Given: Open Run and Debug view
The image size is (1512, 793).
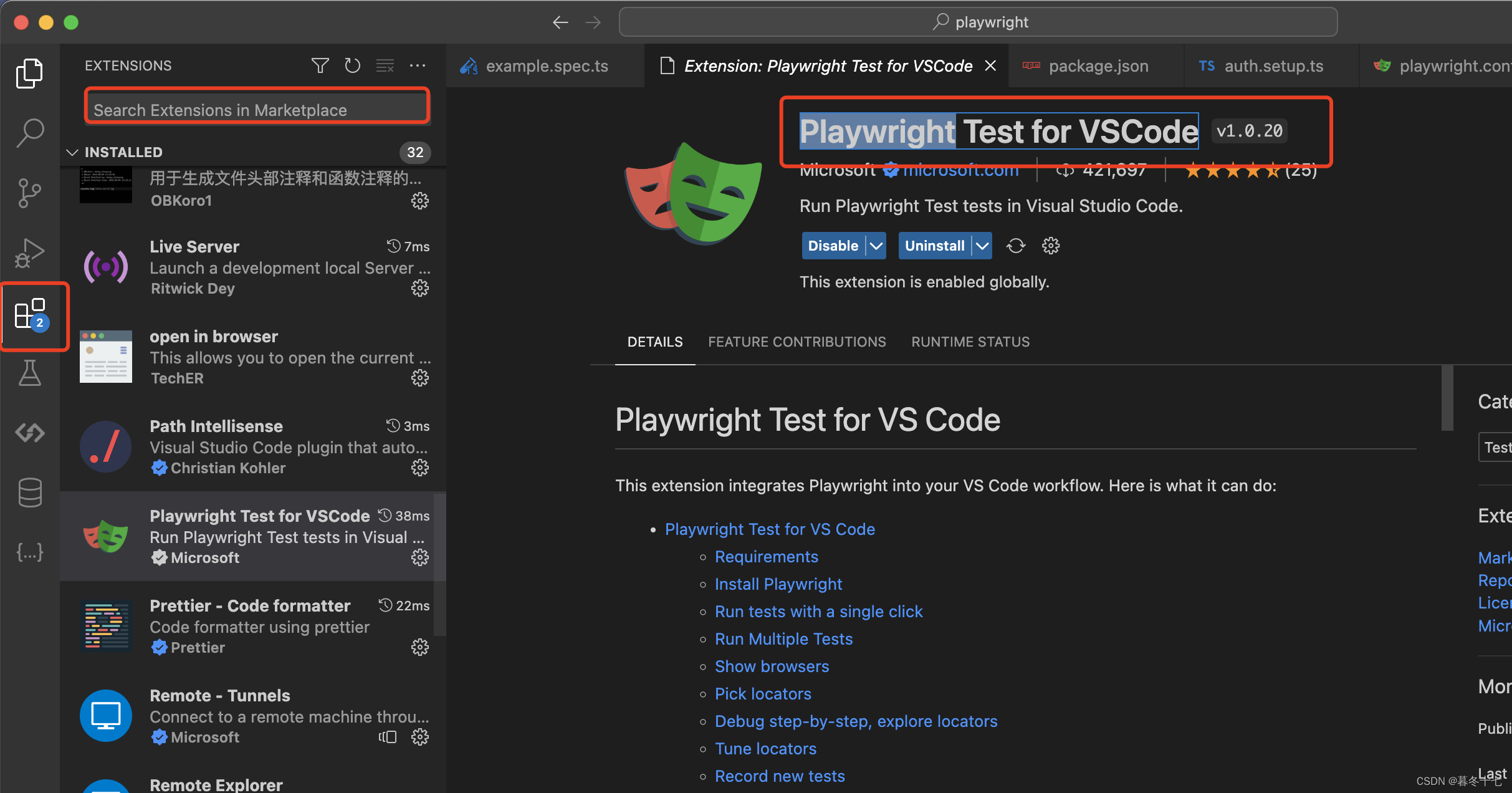Looking at the screenshot, I should coord(29,253).
